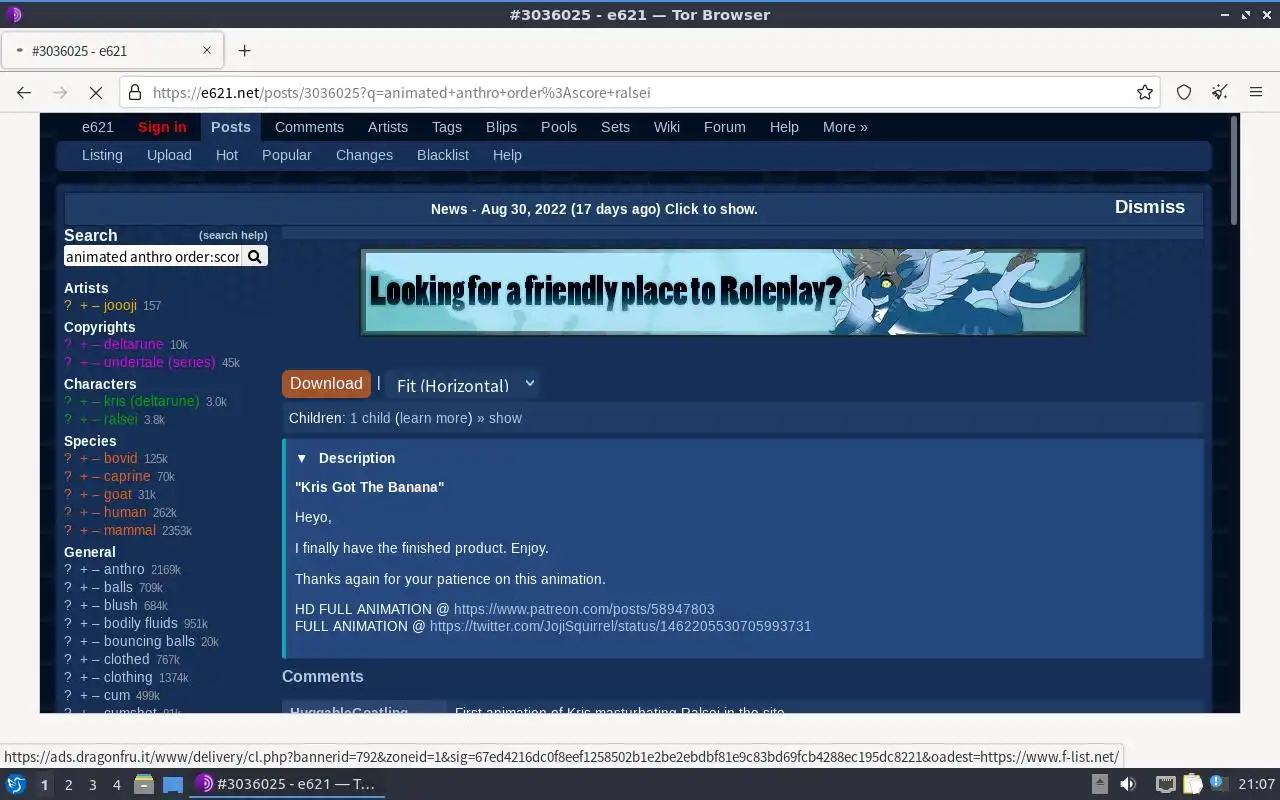Open the volume control in tray
Image resolution: width=1280 pixels, height=800 pixels.
(1128, 784)
